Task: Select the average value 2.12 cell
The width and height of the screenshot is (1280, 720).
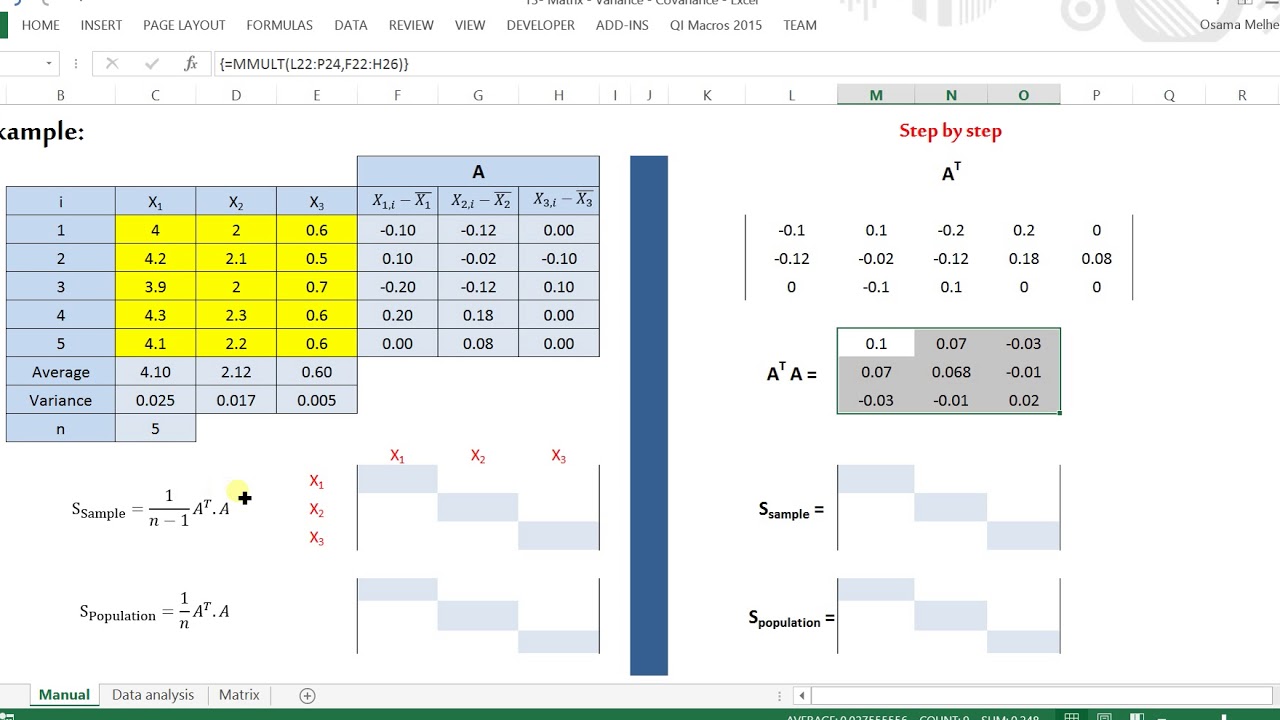Action: [x=236, y=372]
